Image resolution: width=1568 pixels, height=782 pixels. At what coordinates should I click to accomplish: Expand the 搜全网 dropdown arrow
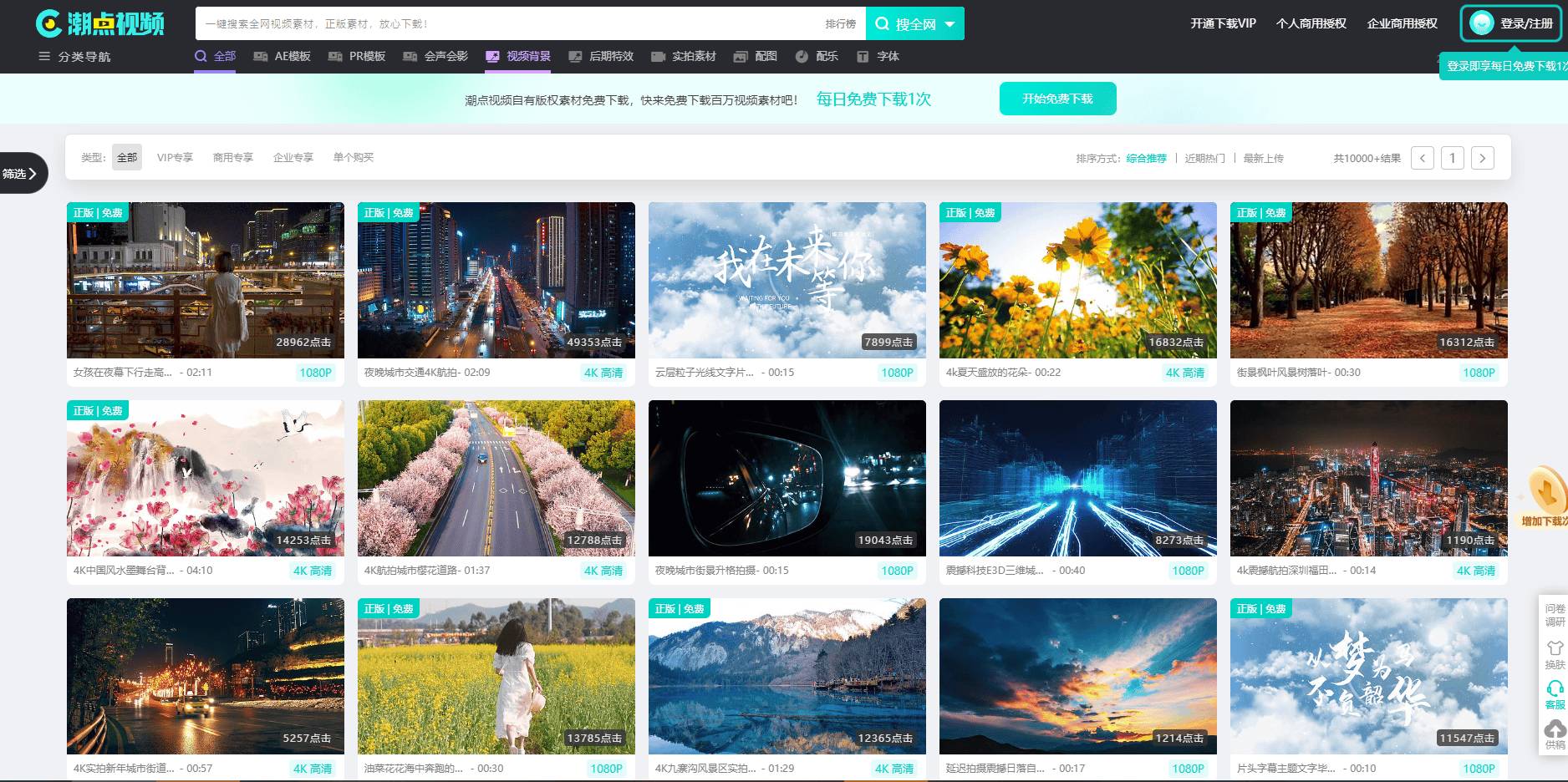[x=950, y=24]
